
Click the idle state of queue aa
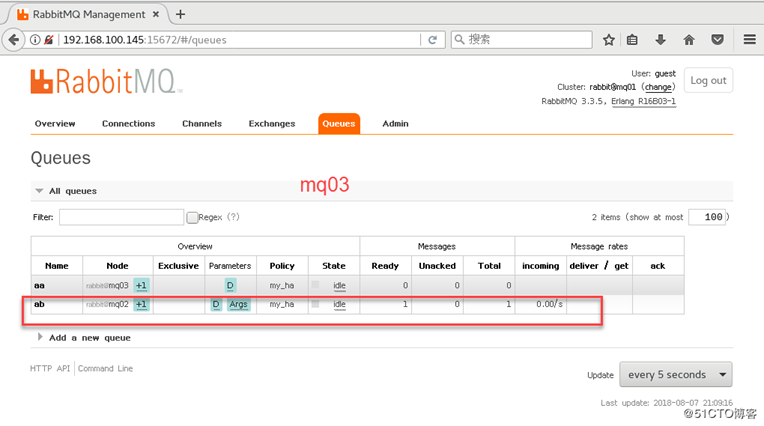coord(340,286)
